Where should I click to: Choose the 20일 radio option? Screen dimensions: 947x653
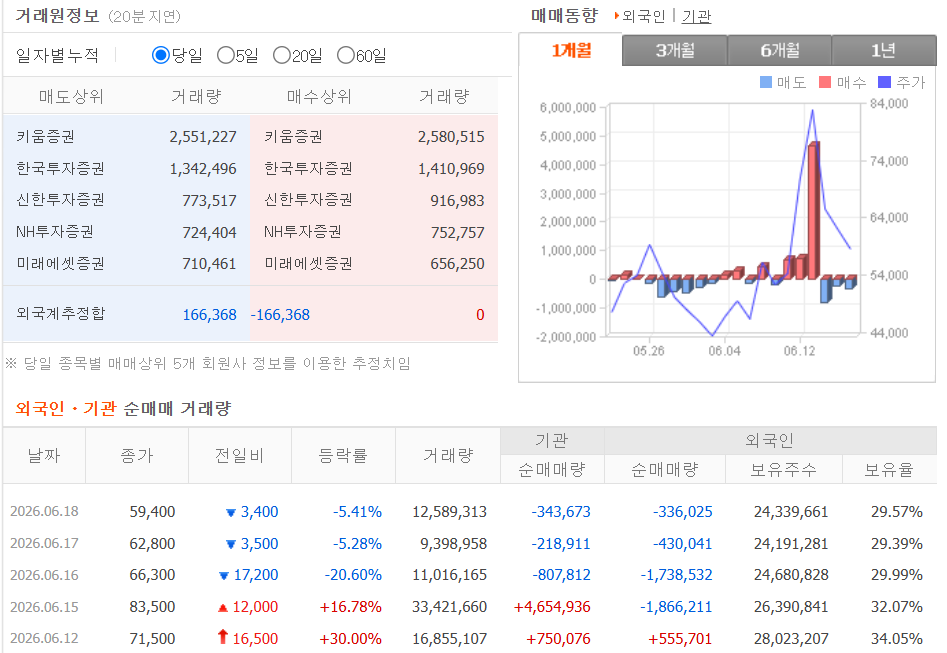(281, 56)
